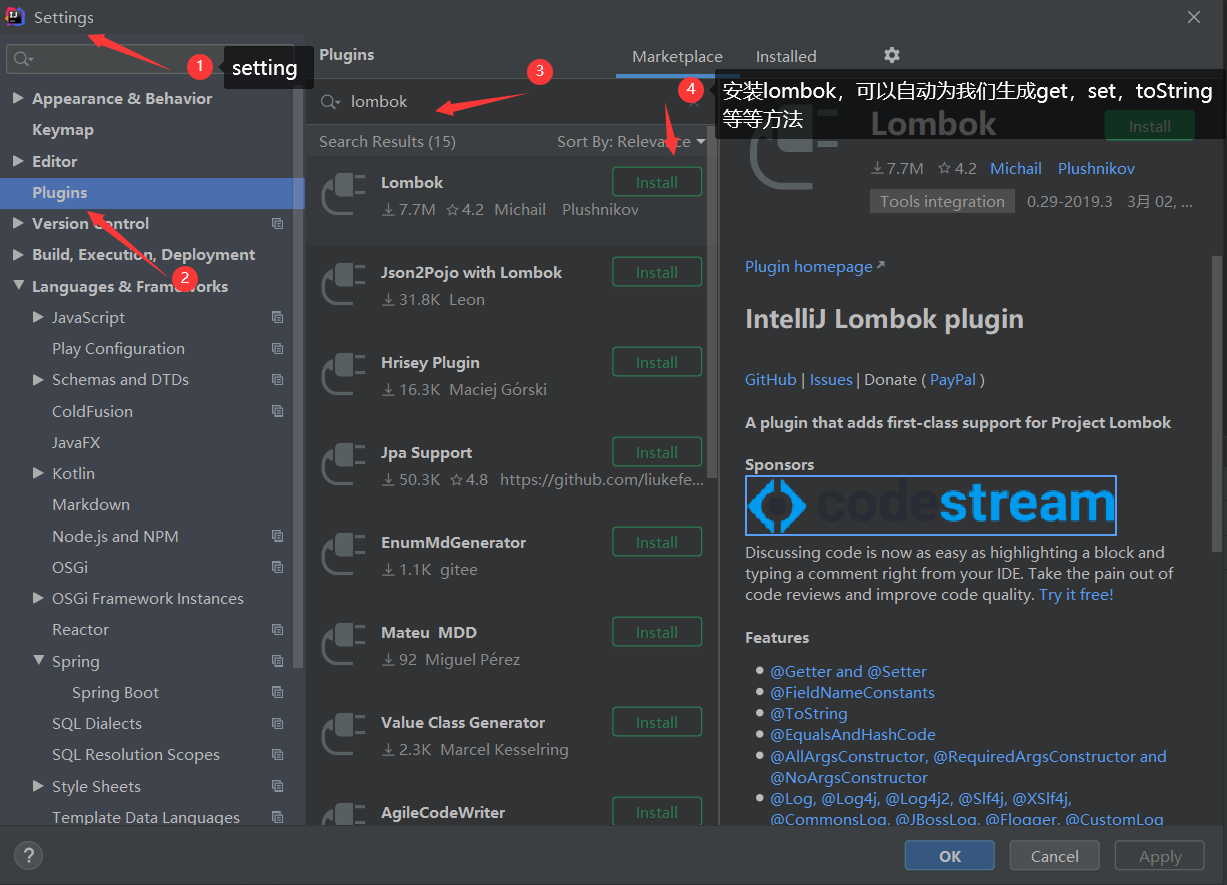Click project-level icon beside Reactor
Screen dimensions: 1227x885
(278, 630)
